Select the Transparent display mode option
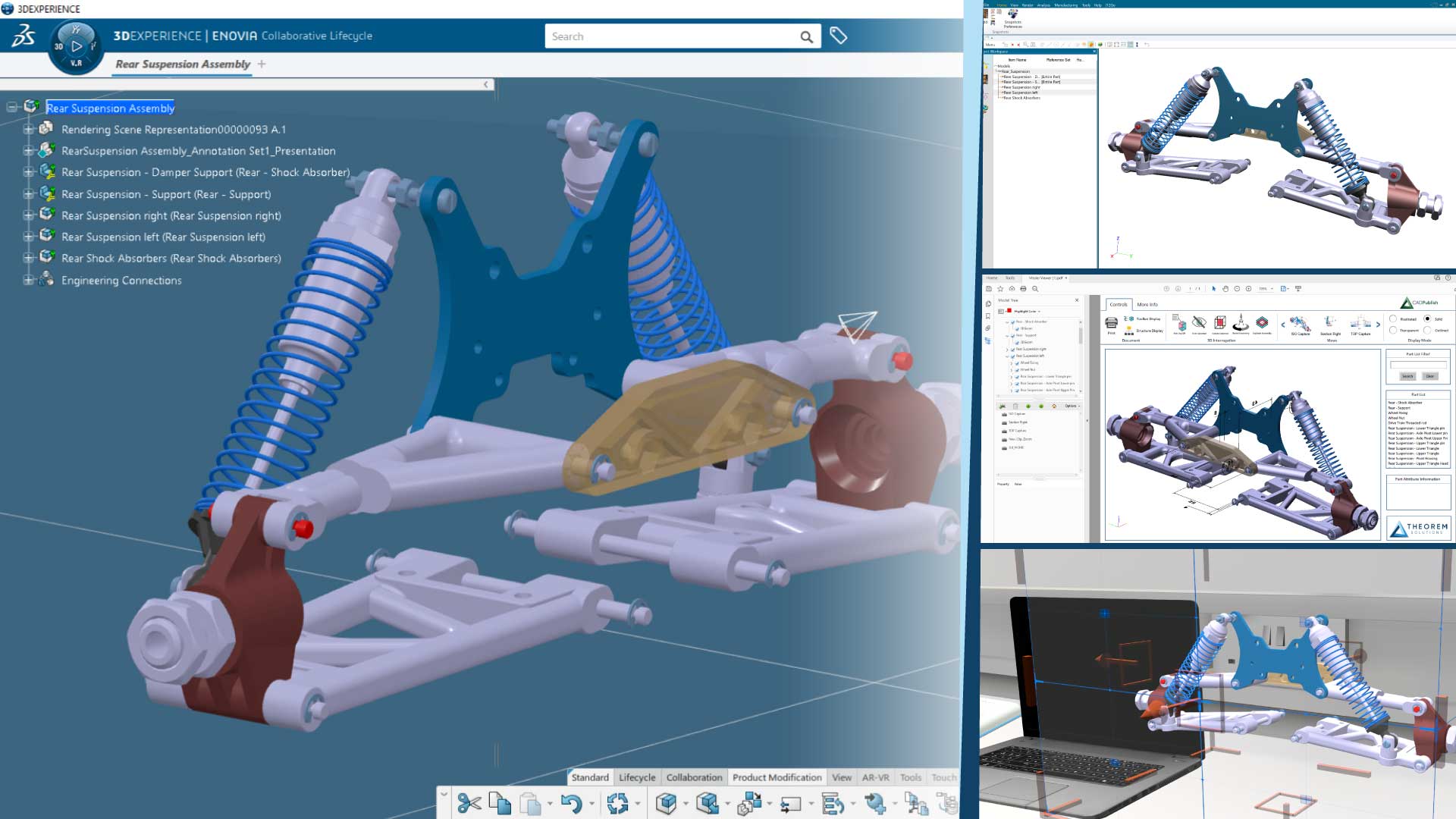The height and width of the screenshot is (819, 1456). [x=1394, y=331]
